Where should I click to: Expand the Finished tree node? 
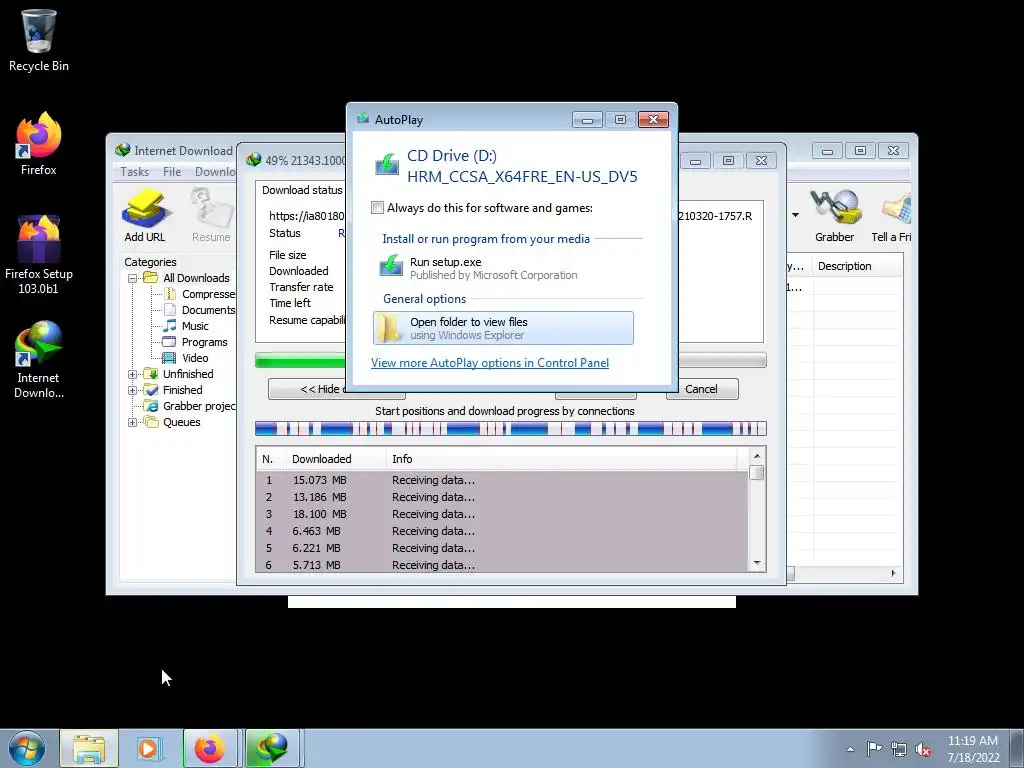[x=133, y=390]
